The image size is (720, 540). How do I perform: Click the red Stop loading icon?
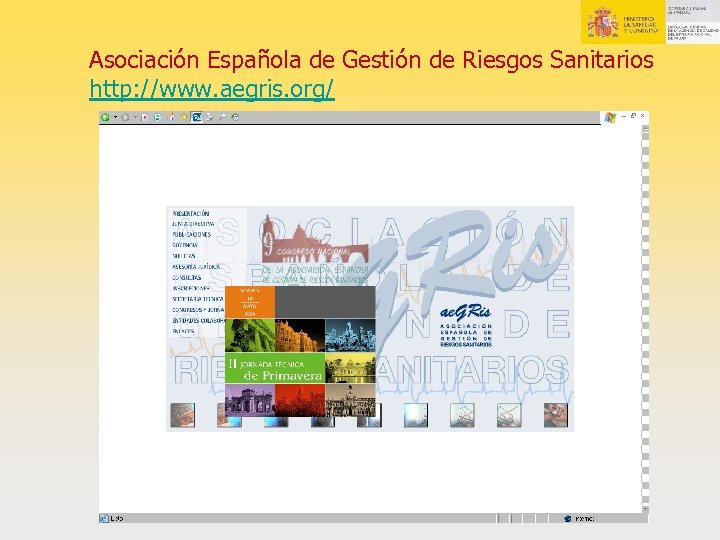coord(145,118)
